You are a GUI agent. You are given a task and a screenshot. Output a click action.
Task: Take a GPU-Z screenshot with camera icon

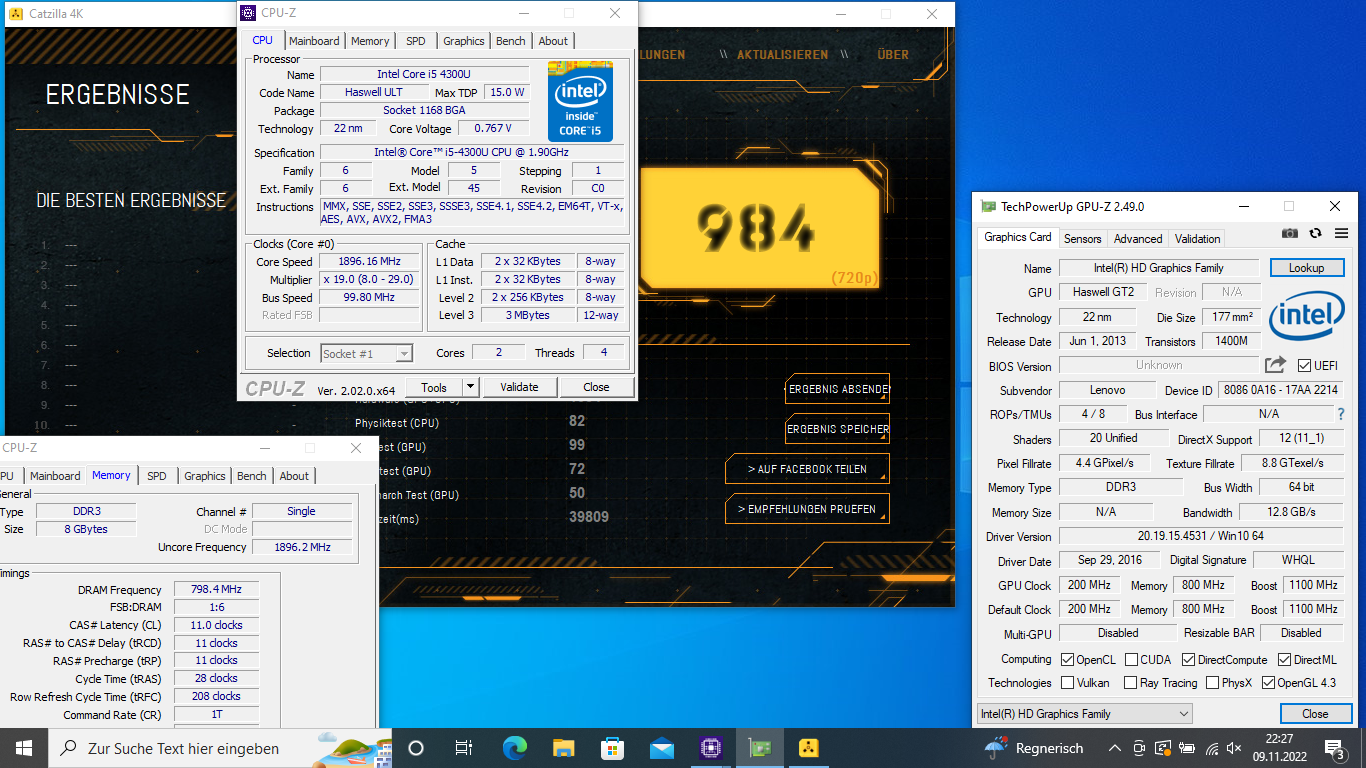click(1290, 233)
